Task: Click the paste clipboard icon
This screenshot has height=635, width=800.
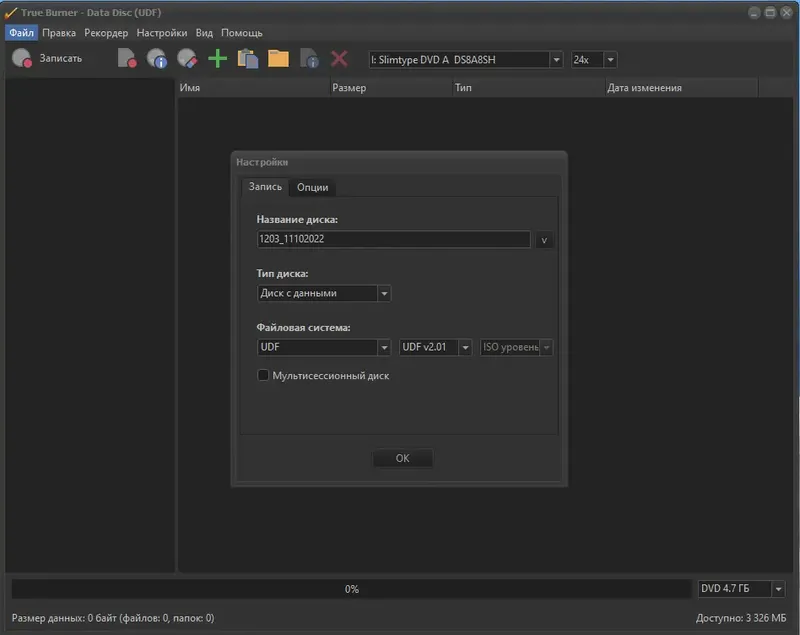Action: point(248,58)
